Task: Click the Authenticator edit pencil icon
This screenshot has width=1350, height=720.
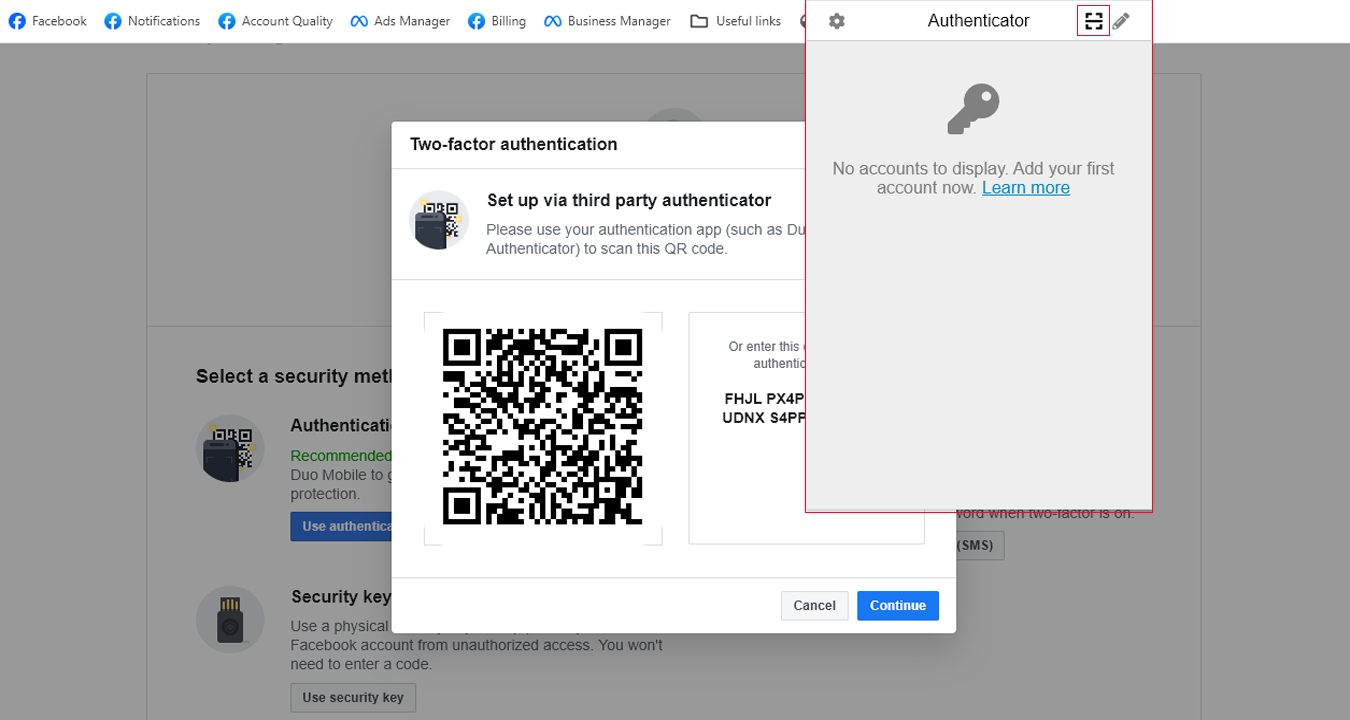Action: [x=1121, y=21]
